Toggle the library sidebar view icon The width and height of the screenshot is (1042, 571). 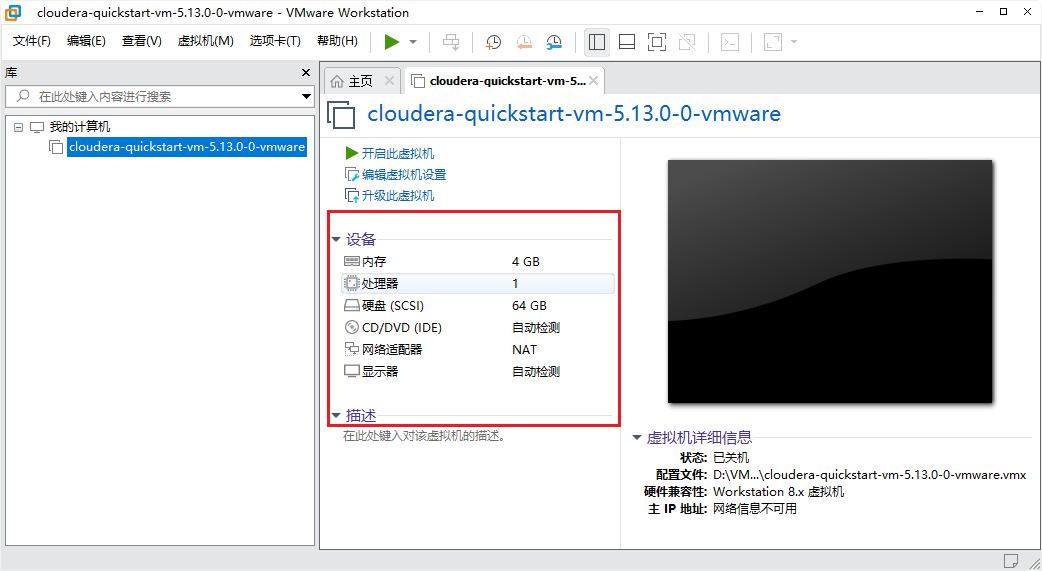(x=597, y=42)
